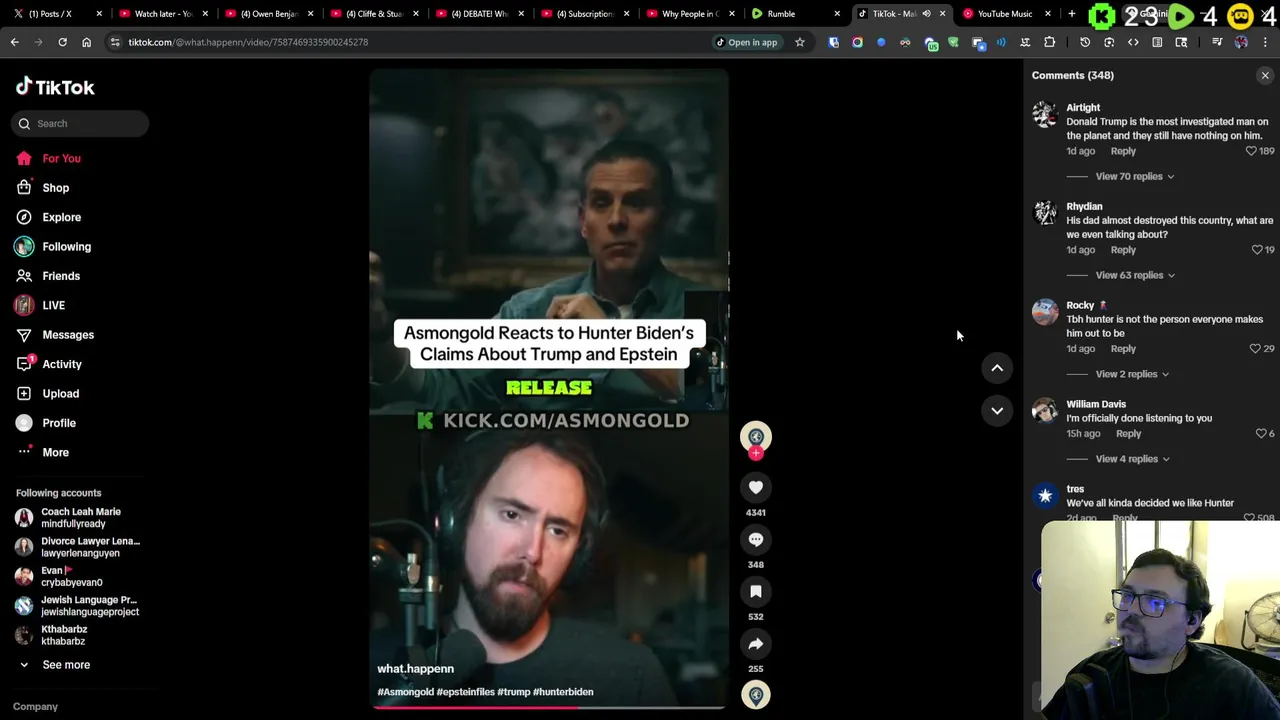Expand View 63 replies

tap(1134, 275)
